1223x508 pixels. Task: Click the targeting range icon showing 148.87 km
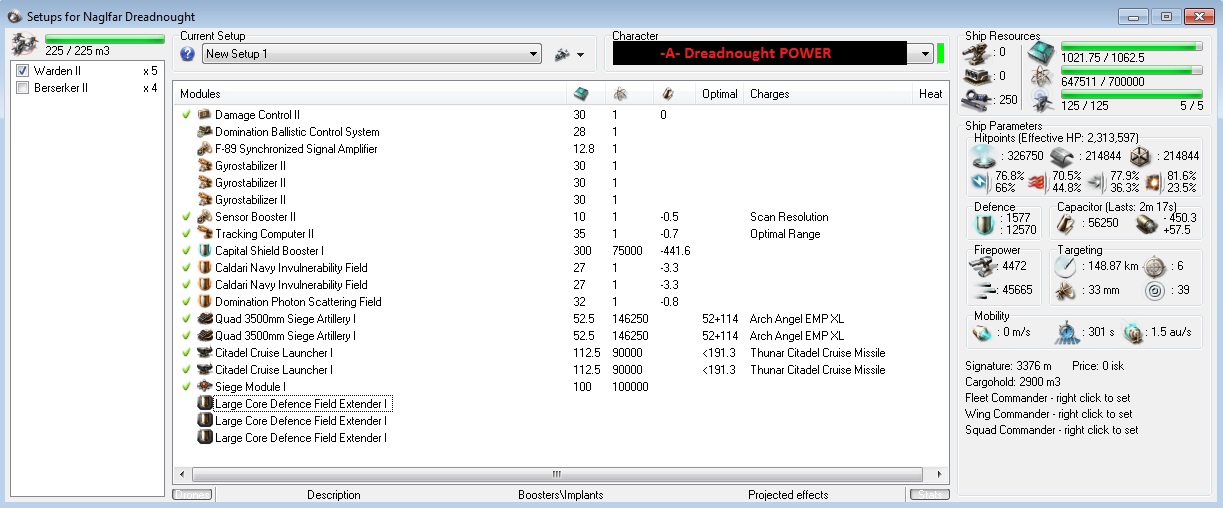(1065, 266)
